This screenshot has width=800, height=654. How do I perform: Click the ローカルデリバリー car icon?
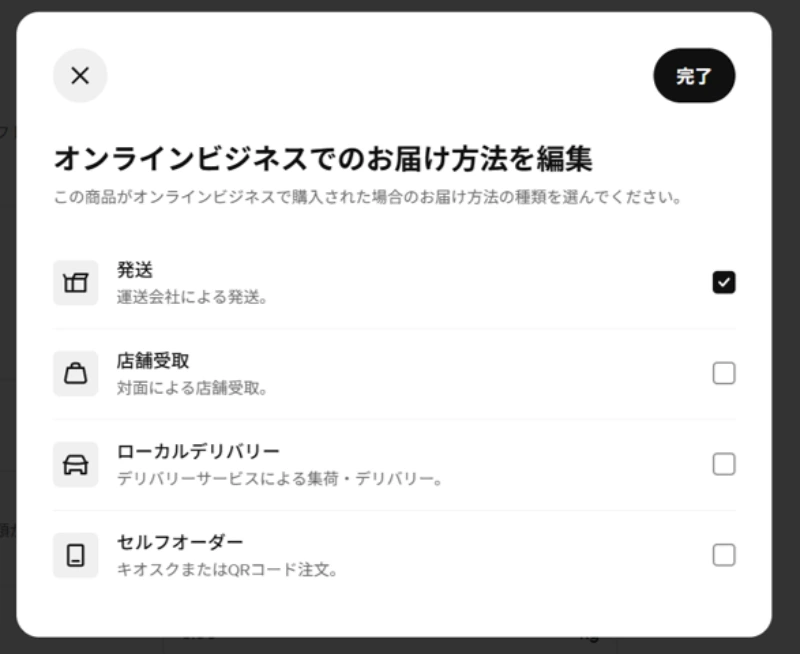tap(76, 464)
